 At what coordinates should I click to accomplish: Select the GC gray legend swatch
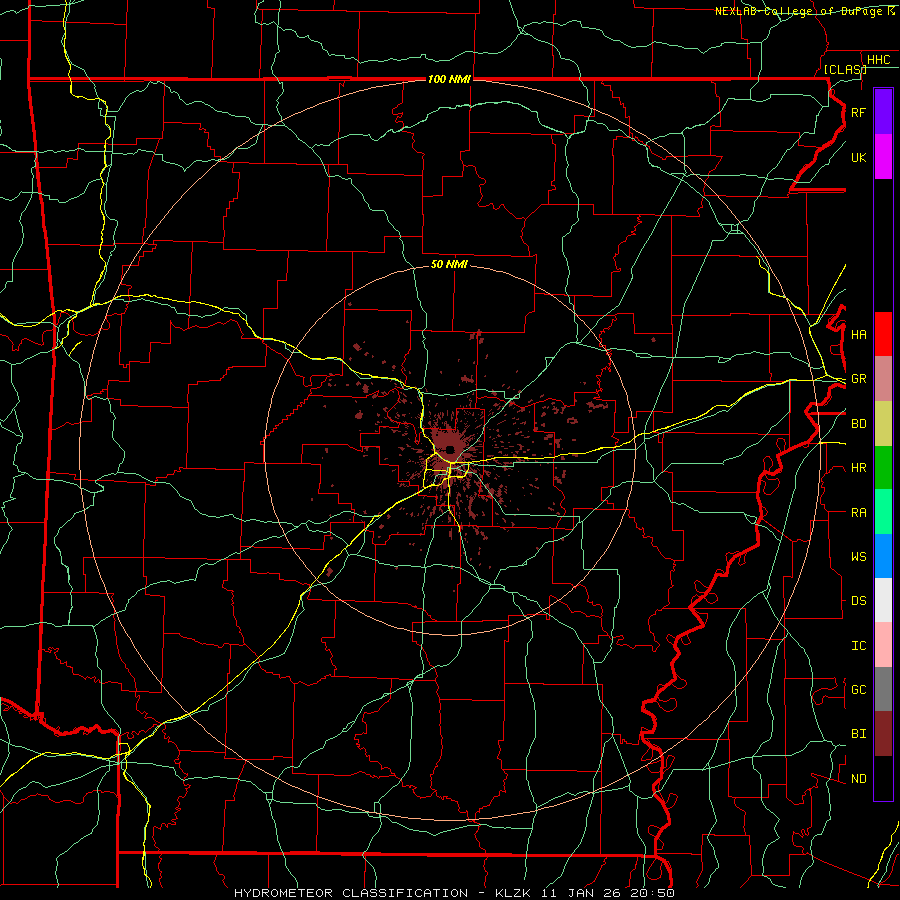(x=883, y=689)
